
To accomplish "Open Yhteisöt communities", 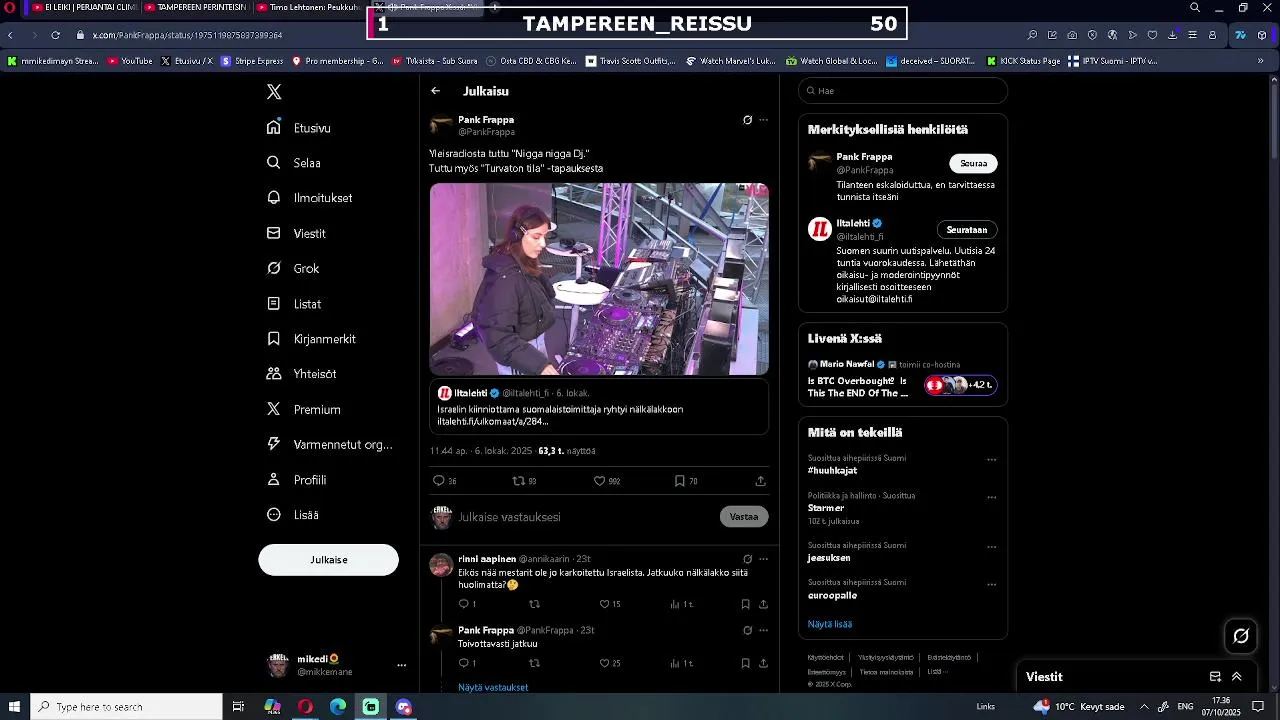I will 301,374.
